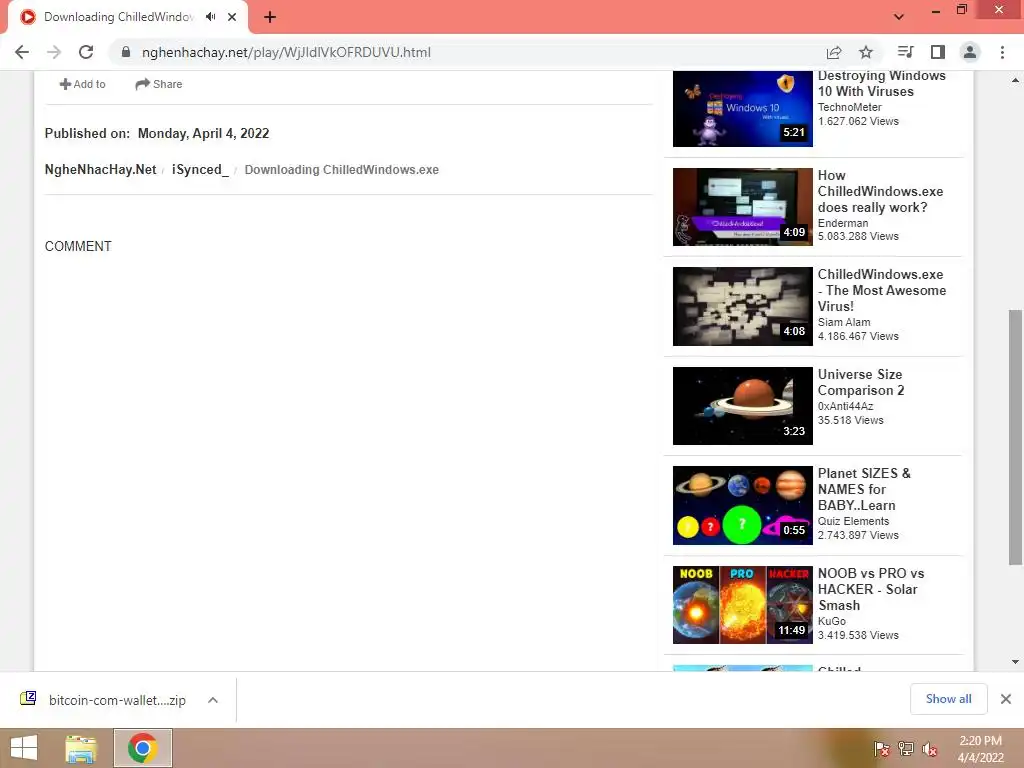1024x768 pixels.
Task: Toggle the Chrome side panel
Action: [938, 52]
